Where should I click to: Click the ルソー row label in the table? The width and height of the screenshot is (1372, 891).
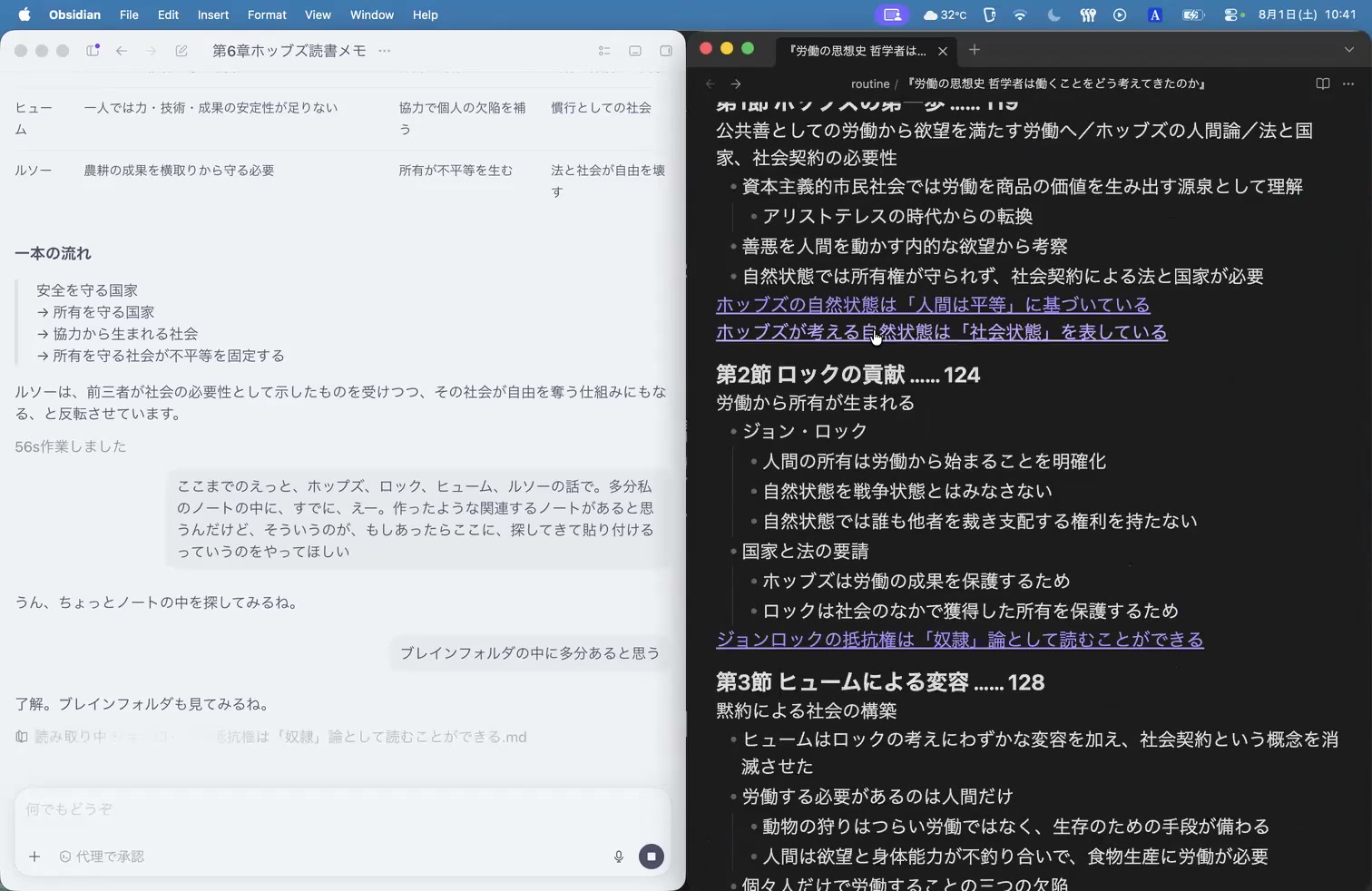[x=34, y=171]
